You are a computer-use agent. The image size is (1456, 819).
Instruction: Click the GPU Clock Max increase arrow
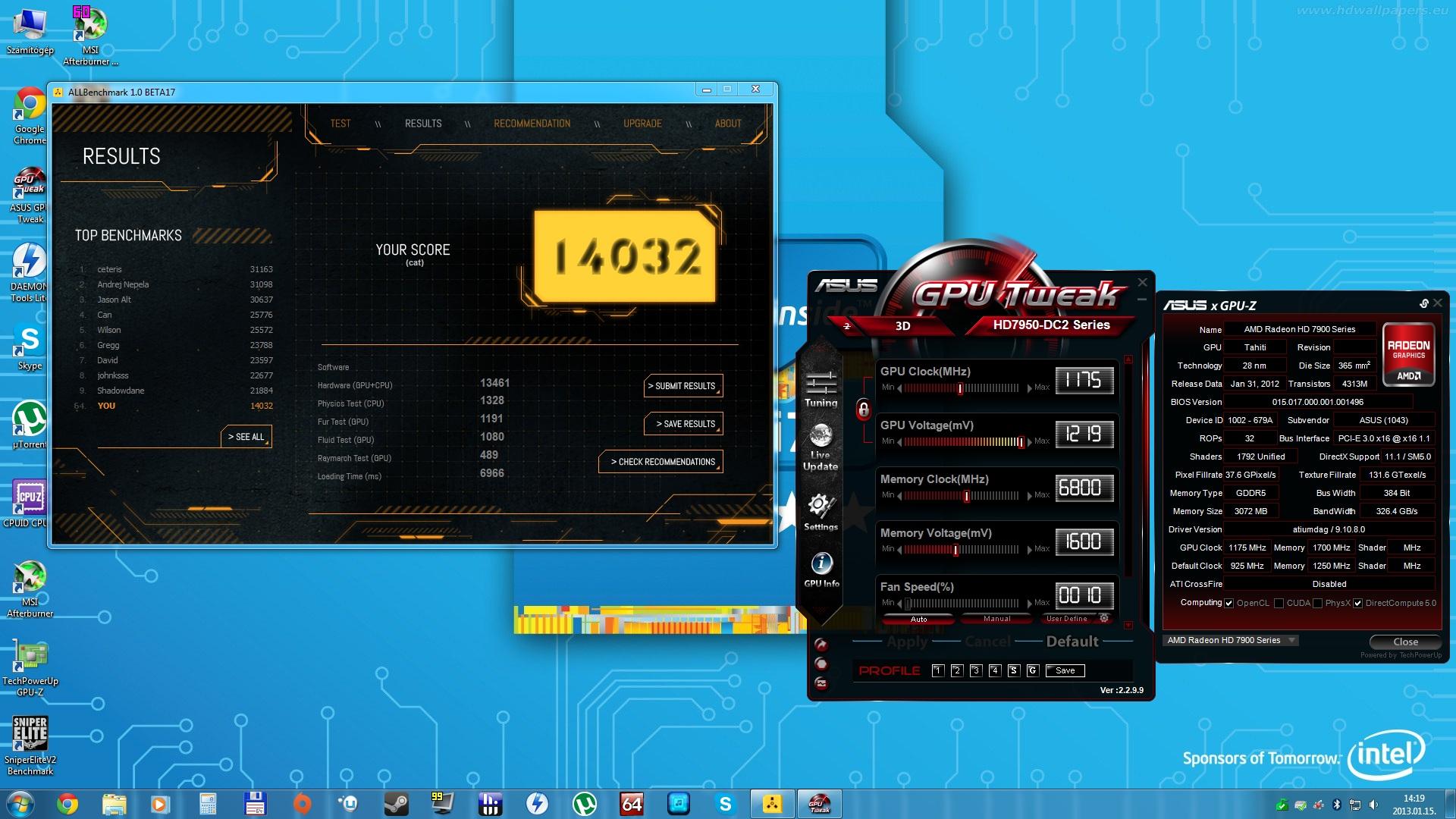[x=1029, y=388]
